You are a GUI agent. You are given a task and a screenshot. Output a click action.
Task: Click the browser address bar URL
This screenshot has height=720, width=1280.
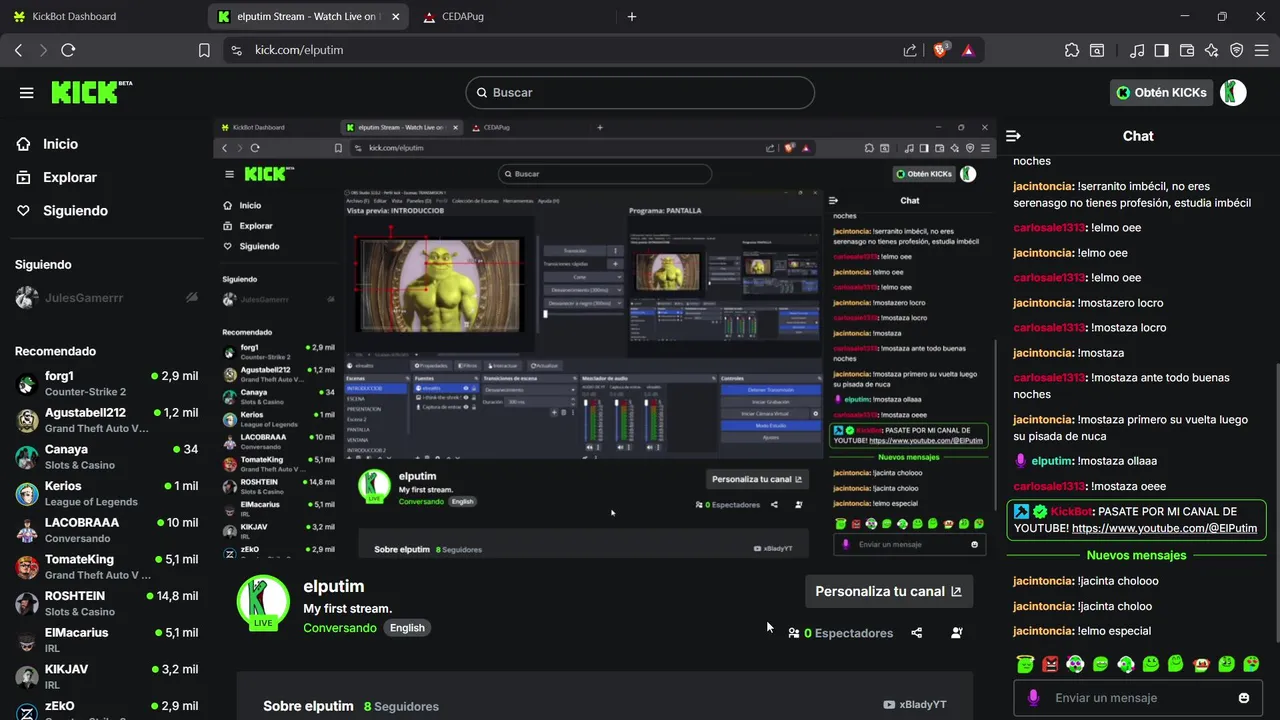pos(299,50)
